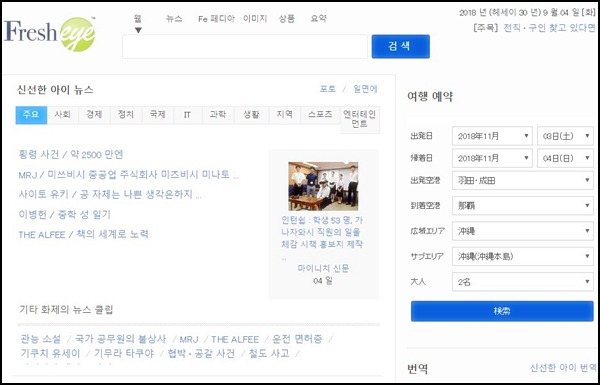Switch to the 국제 news tab
Viewport: 600px width, 385px height.
pyautogui.click(x=158, y=115)
